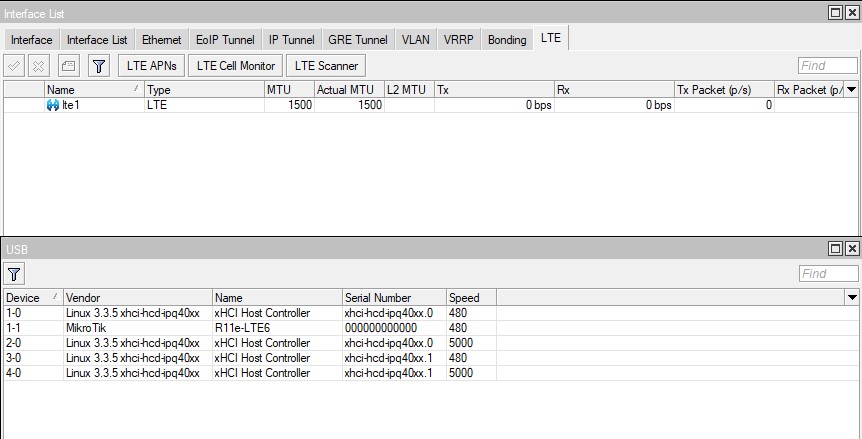
Task: Select the lte1 interface row
Action: [x=430, y=105]
